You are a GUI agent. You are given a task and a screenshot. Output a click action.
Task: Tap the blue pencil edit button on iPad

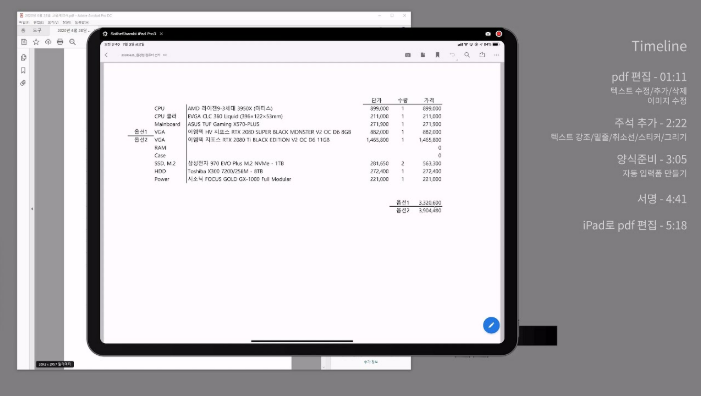pyautogui.click(x=491, y=325)
